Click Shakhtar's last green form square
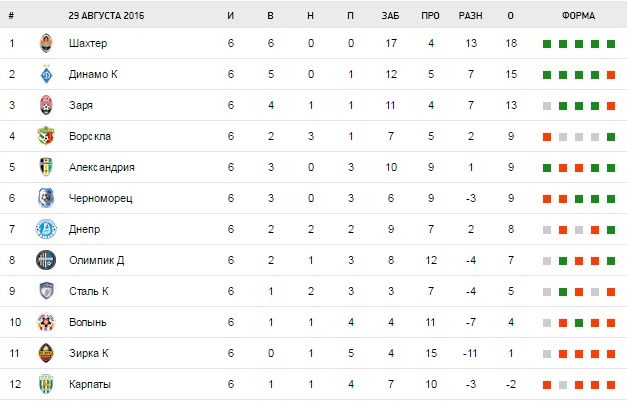 (610, 44)
